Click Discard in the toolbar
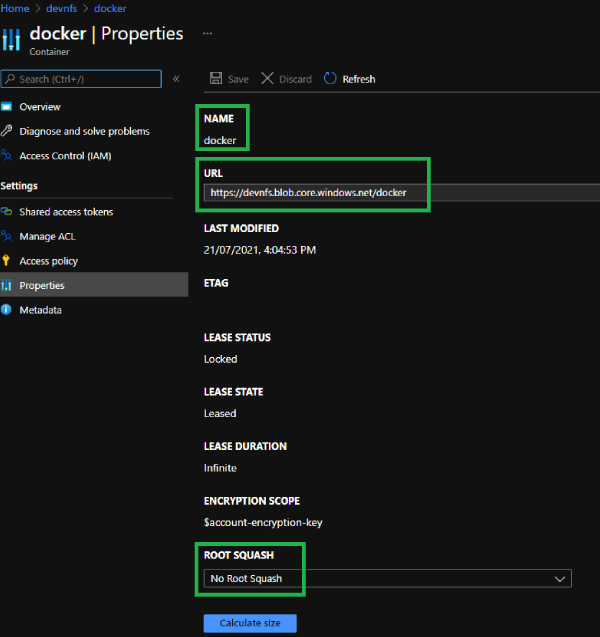Viewport: 600px width, 637px height. point(287,79)
